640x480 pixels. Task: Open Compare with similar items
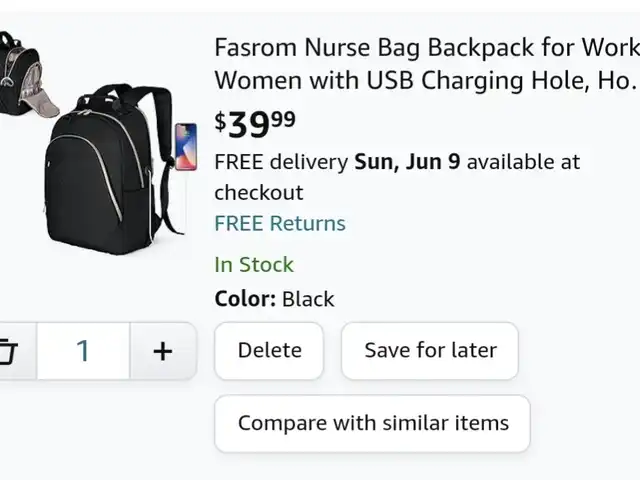373,423
